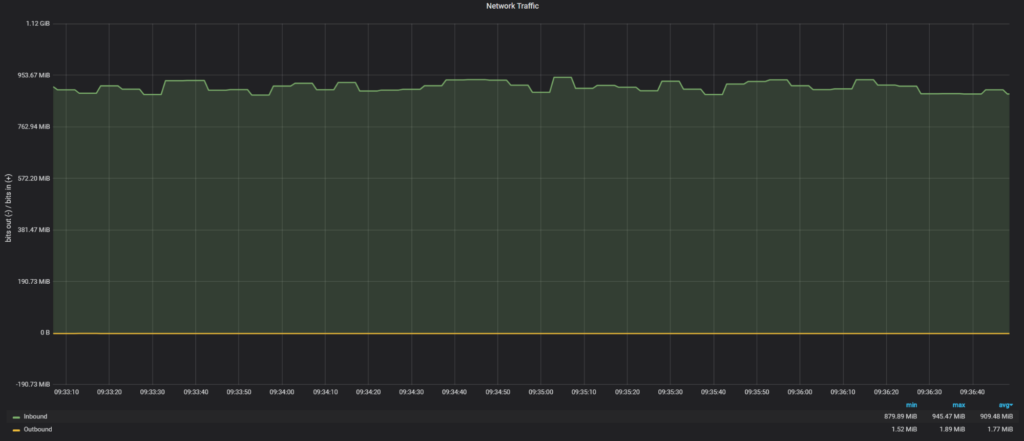
Task: Click the Outbound avg value 1.77 MiB
Action: 999,430
